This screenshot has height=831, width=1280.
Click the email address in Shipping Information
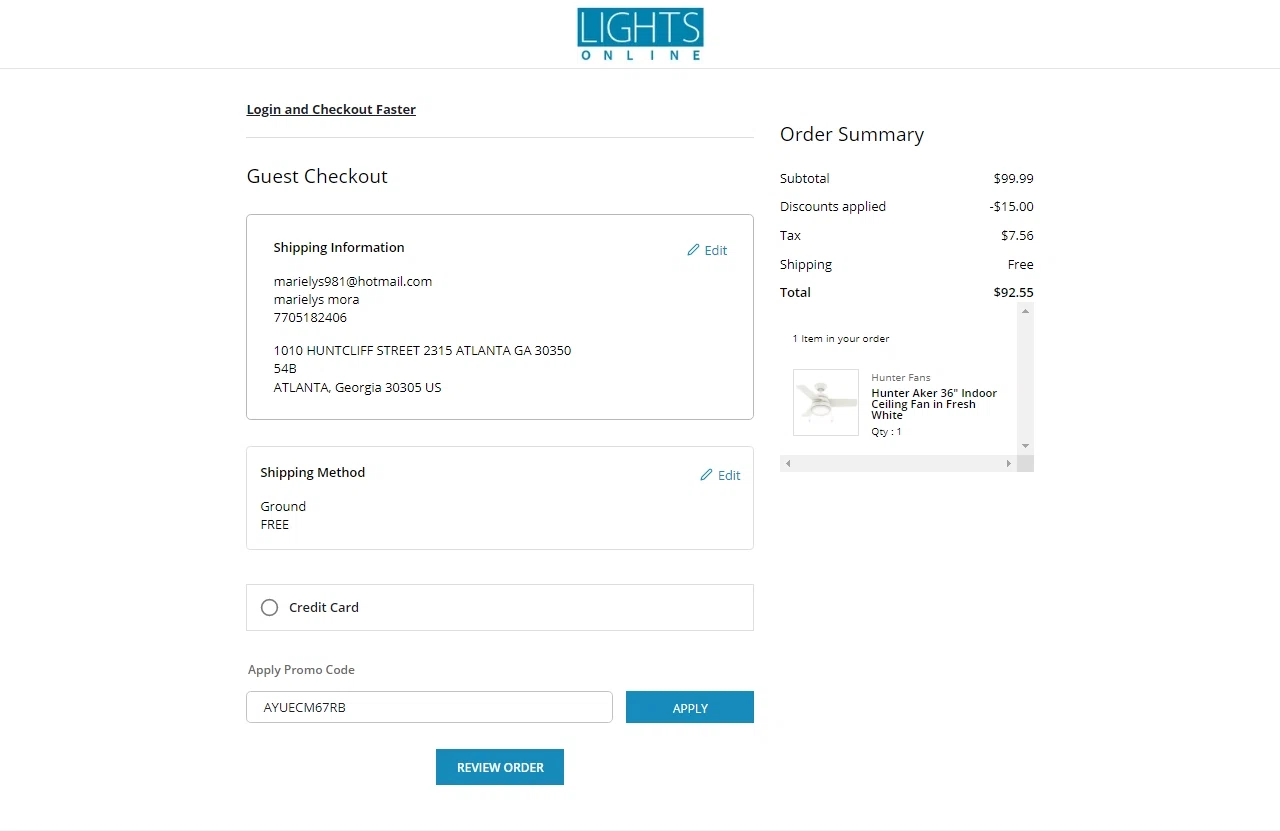353,282
